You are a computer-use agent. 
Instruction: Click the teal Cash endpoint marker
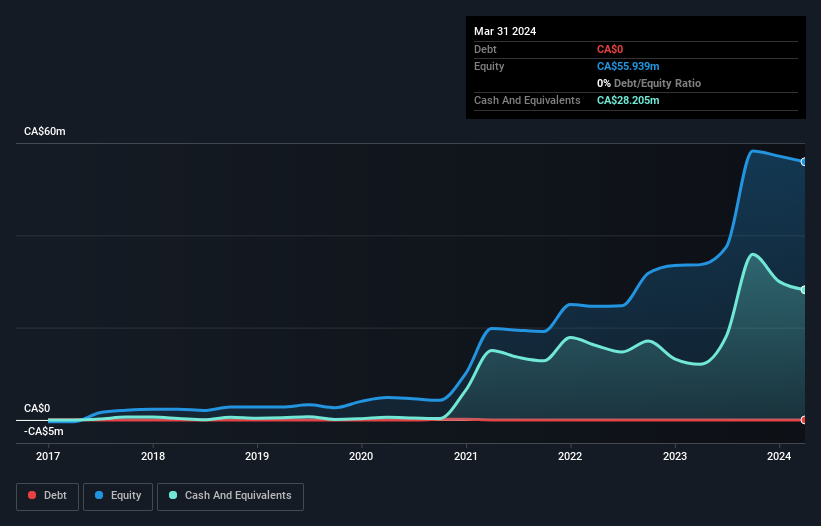[x=804, y=289]
